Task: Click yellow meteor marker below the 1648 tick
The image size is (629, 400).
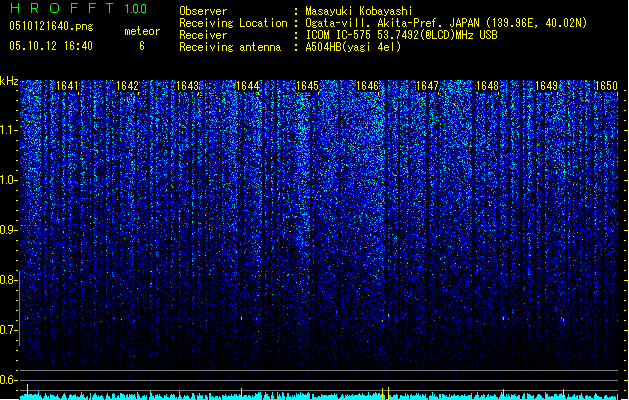Action: 503,393
